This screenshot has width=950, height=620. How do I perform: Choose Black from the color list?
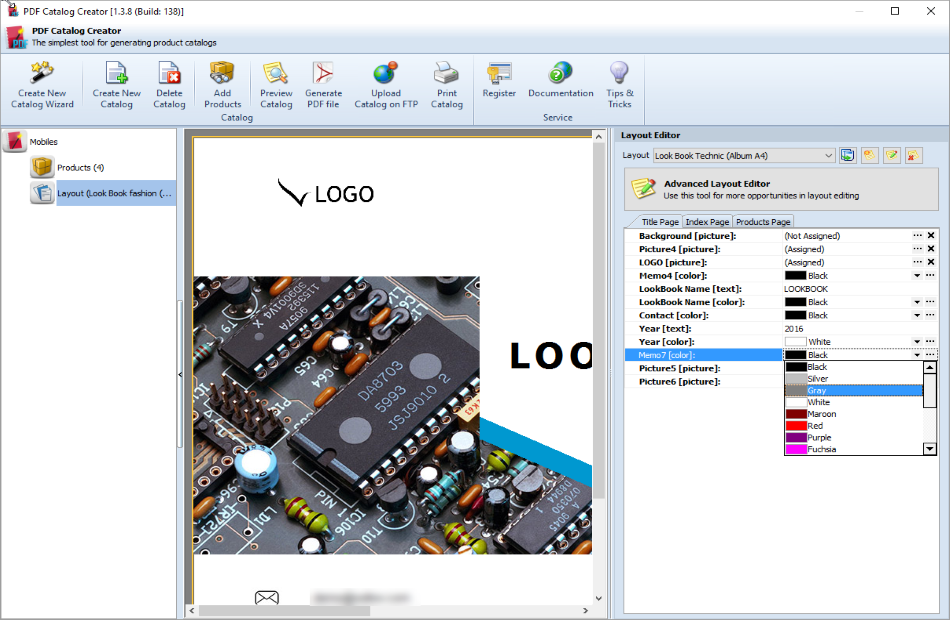pyautogui.click(x=854, y=367)
